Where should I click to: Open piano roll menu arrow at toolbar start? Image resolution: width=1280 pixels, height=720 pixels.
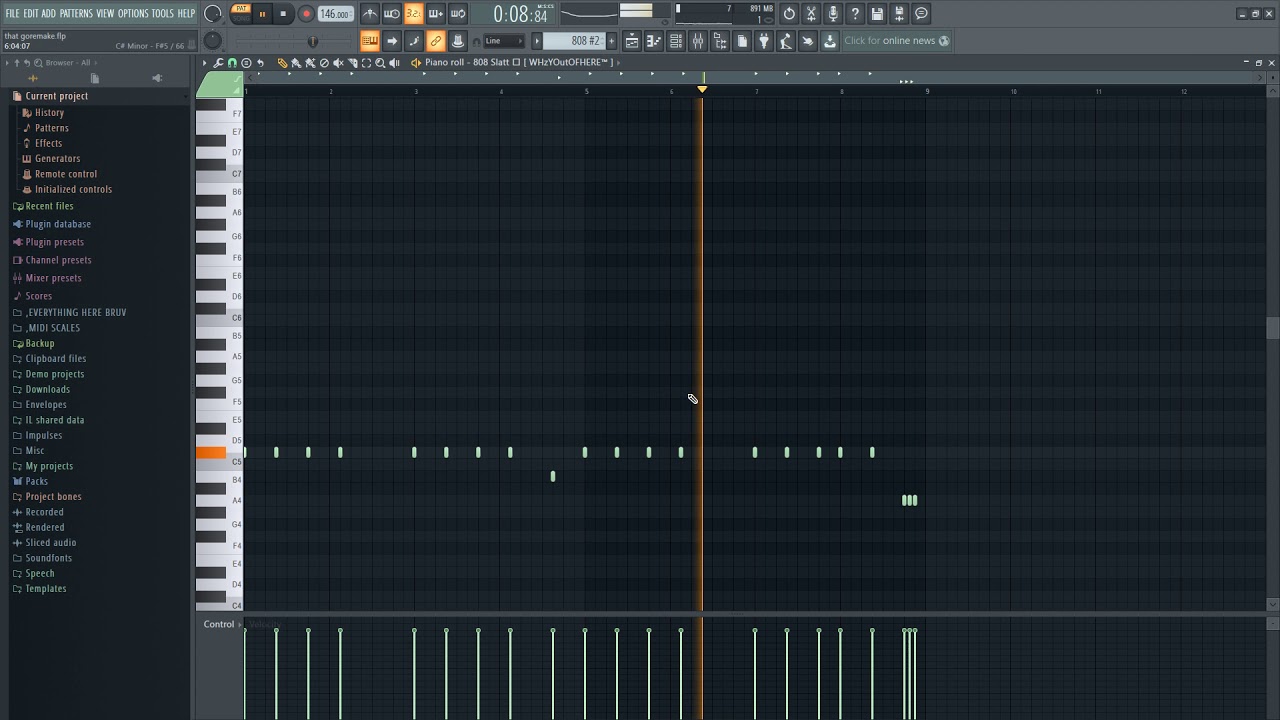[x=205, y=63]
